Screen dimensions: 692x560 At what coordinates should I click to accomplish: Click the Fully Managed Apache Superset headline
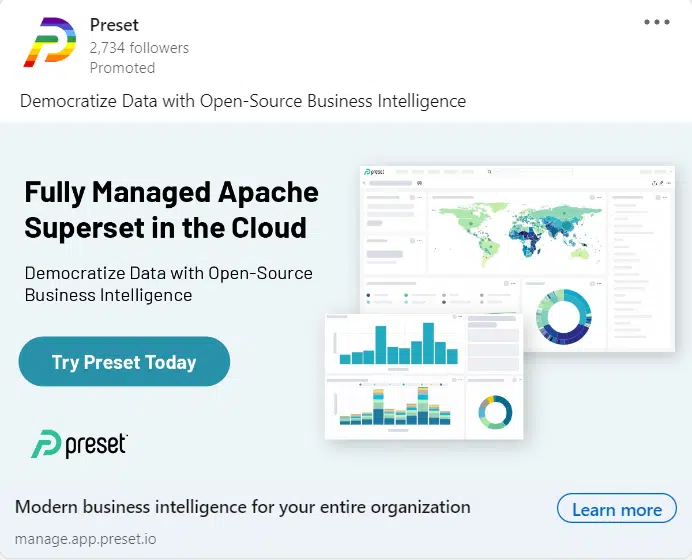171,209
